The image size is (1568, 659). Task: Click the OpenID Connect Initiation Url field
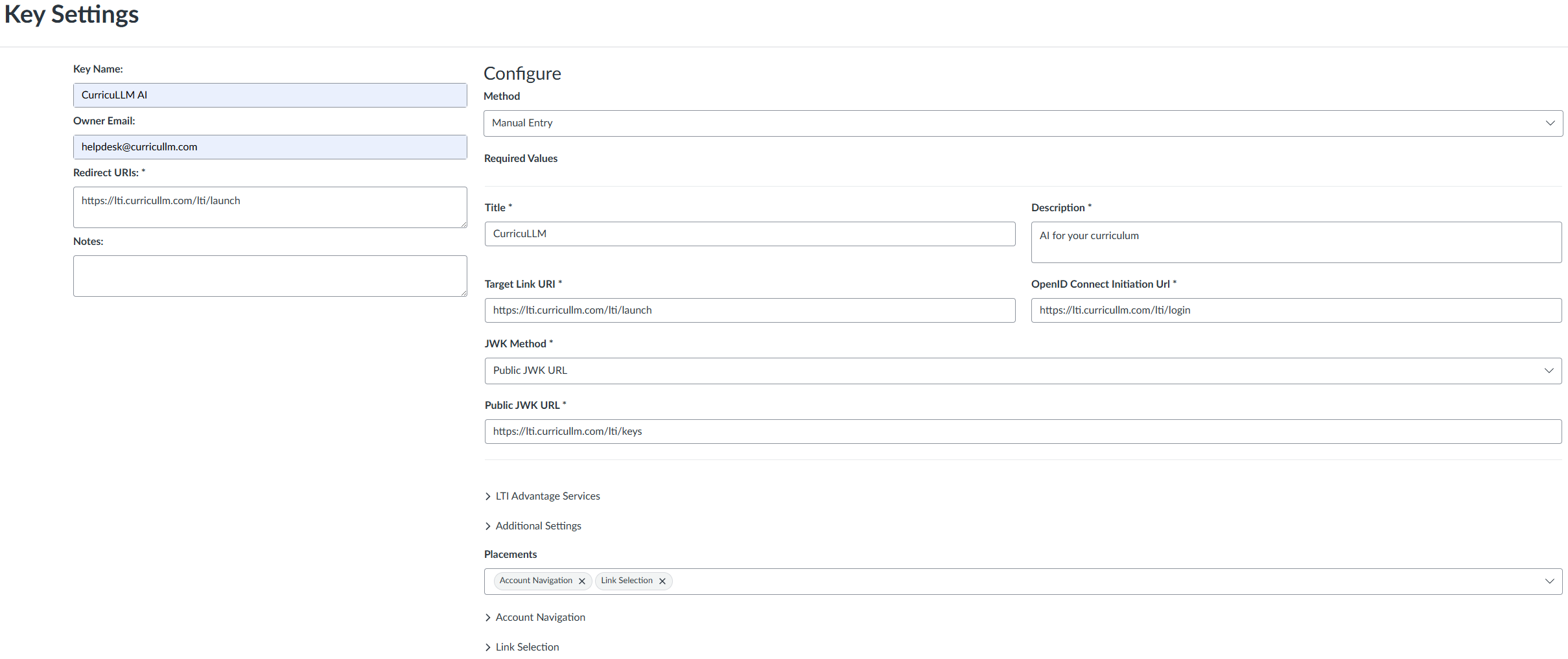(x=1294, y=310)
